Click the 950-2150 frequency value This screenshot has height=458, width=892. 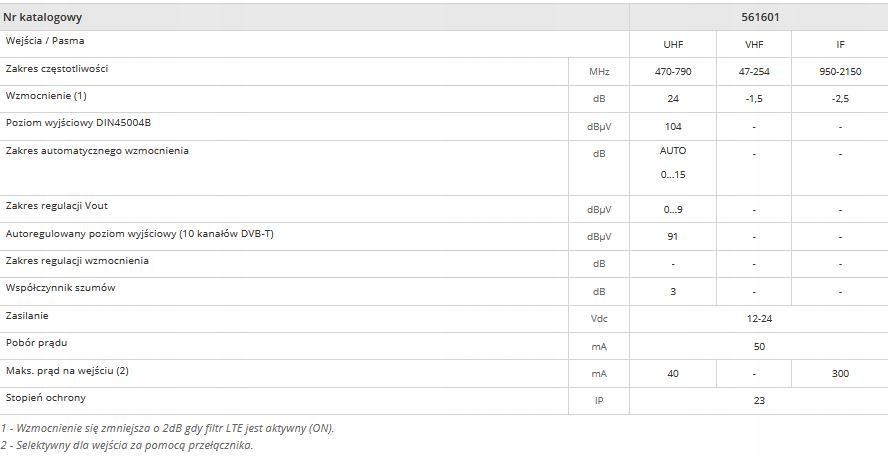[840, 72]
